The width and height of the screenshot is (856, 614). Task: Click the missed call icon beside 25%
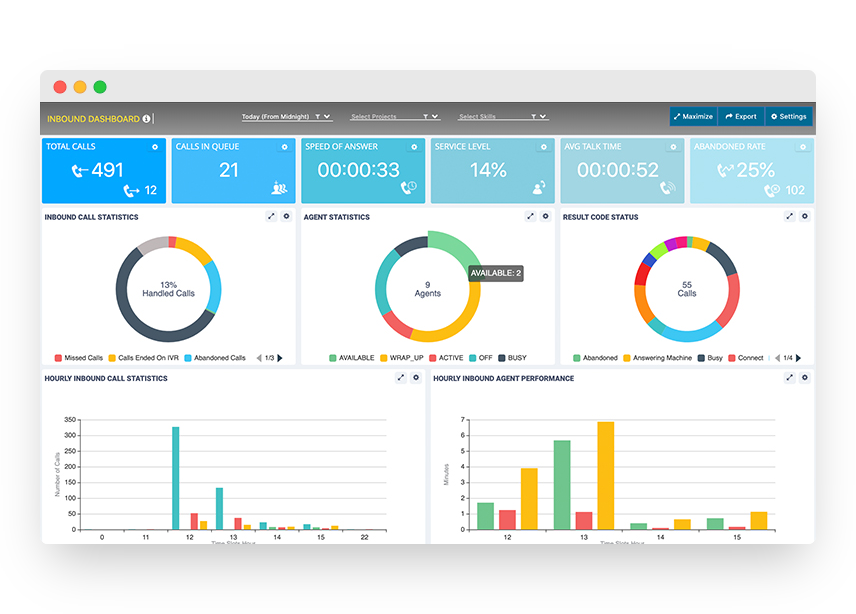[x=725, y=171]
